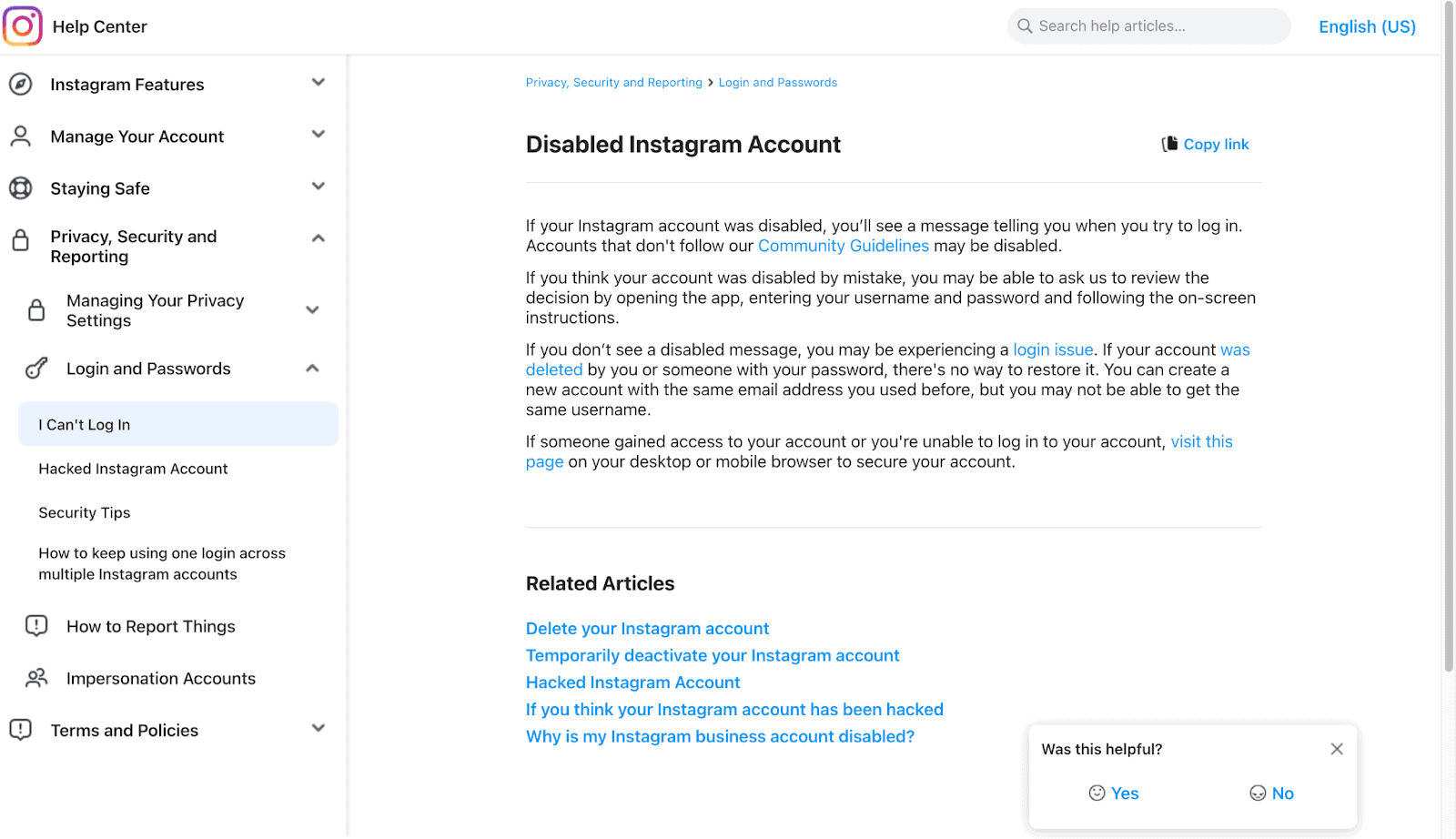The height and width of the screenshot is (839, 1456).
Task: Open Delete your Instagram account article
Action: point(647,628)
